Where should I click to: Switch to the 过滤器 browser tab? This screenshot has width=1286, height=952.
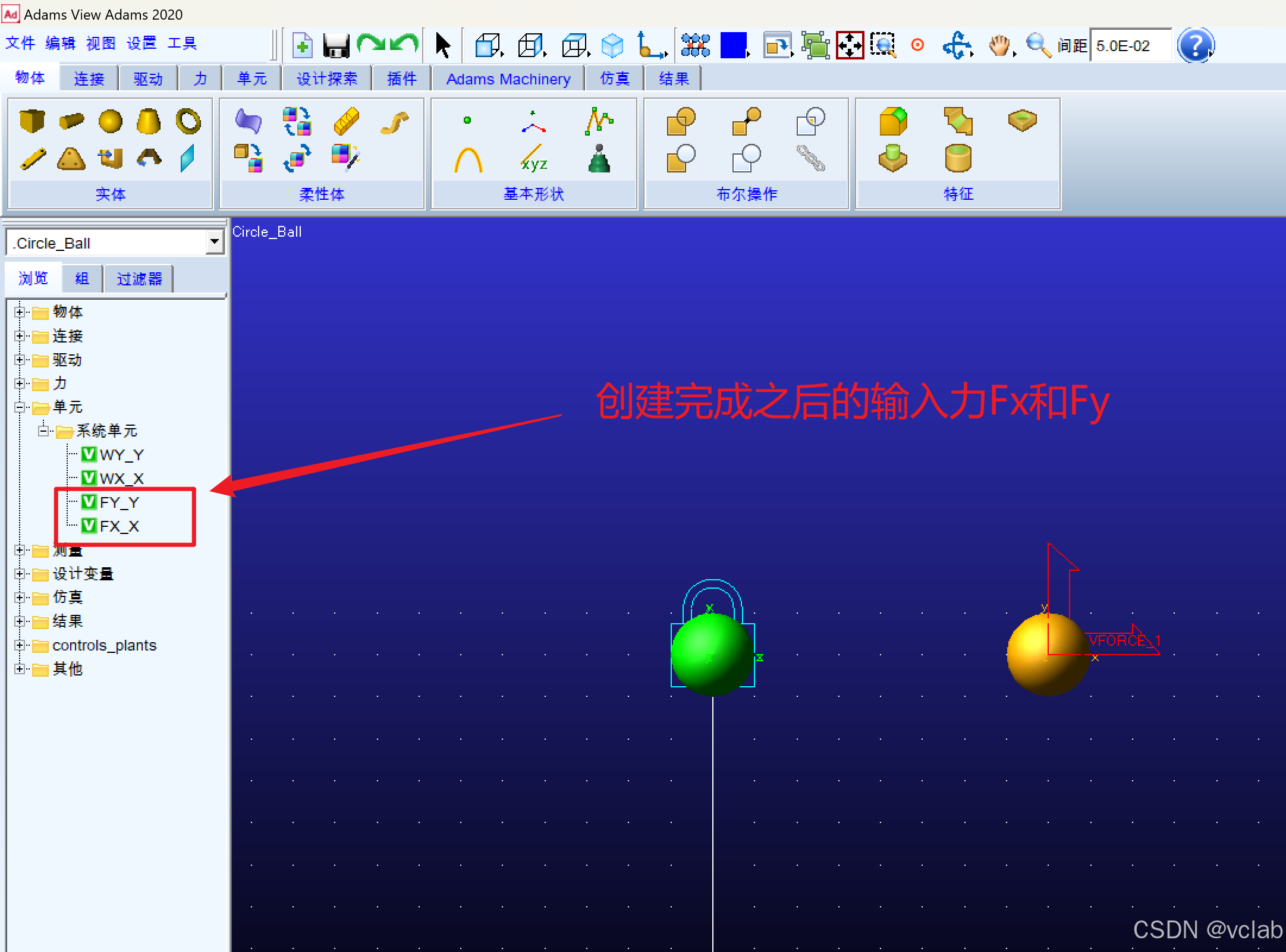[x=139, y=279]
